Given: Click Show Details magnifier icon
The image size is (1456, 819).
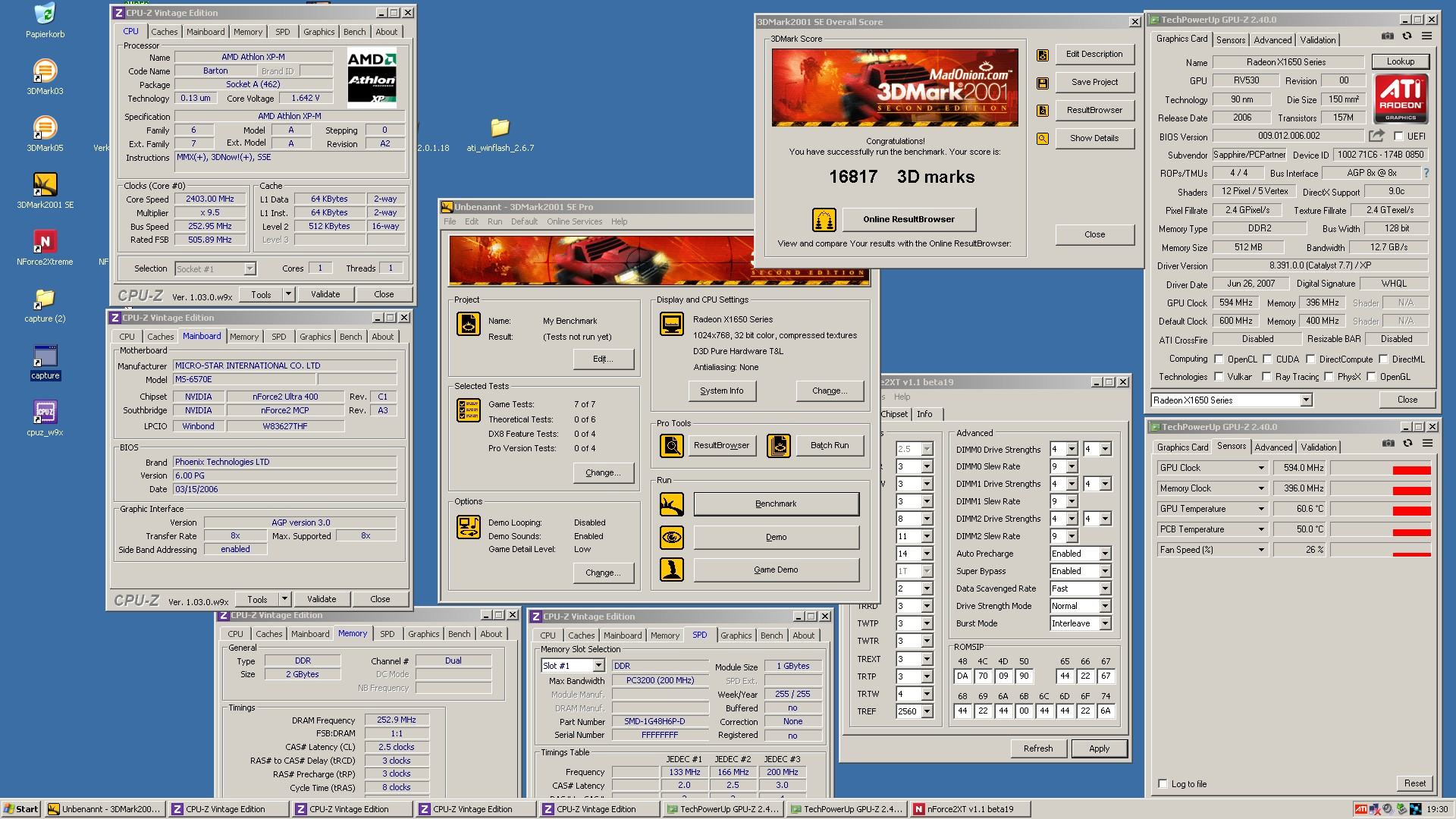Looking at the screenshot, I should pyautogui.click(x=1043, y=139).
